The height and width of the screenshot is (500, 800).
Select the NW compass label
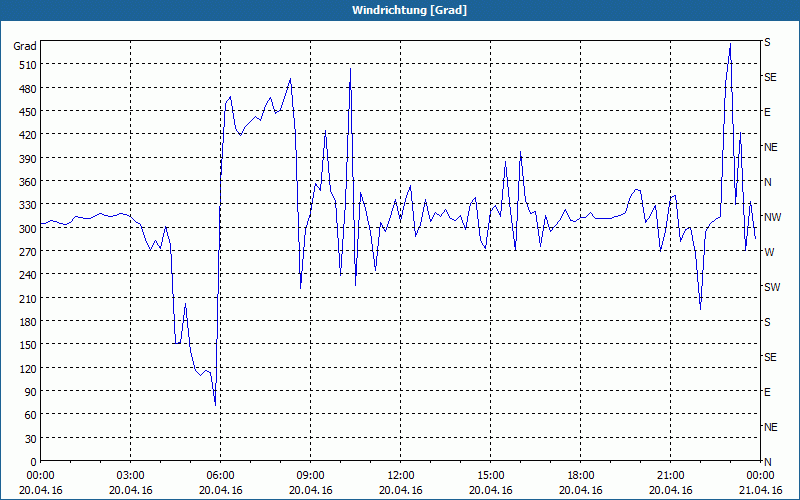772,217
